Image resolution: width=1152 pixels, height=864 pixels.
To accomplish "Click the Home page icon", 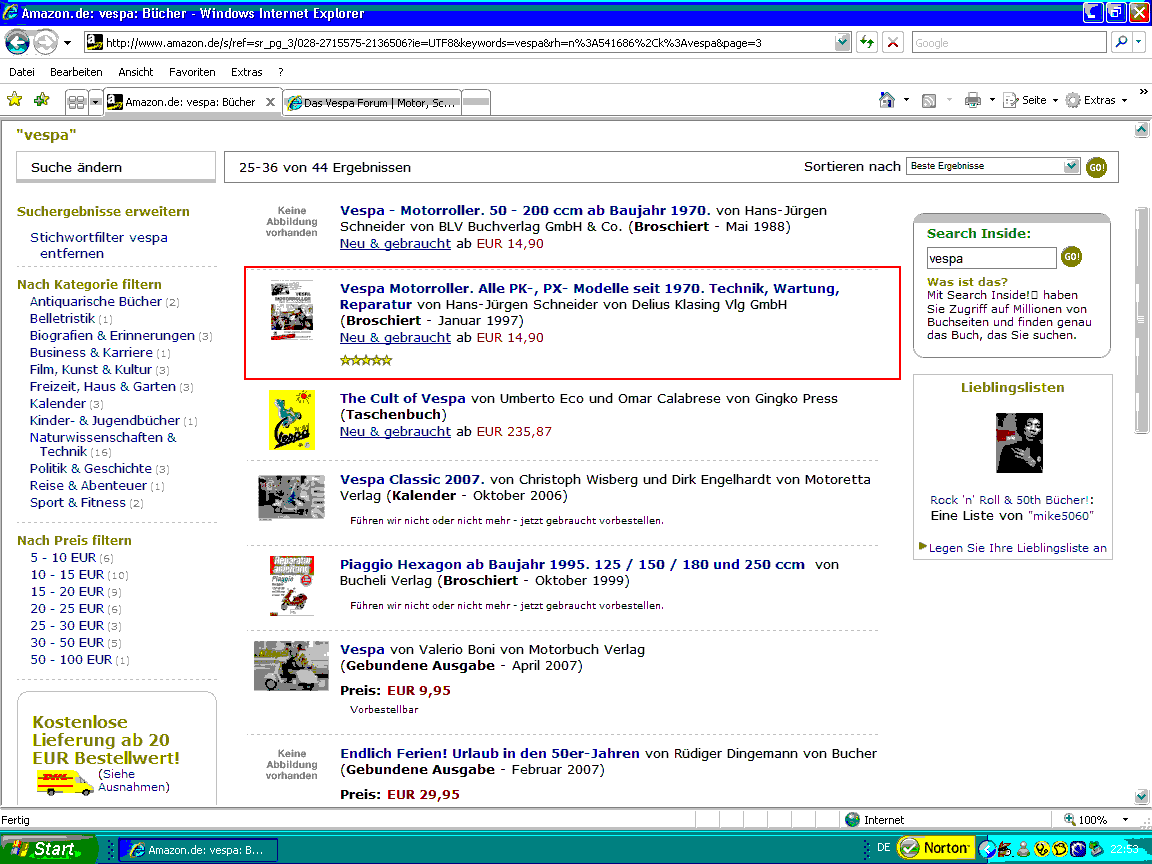I will [886, 100].
